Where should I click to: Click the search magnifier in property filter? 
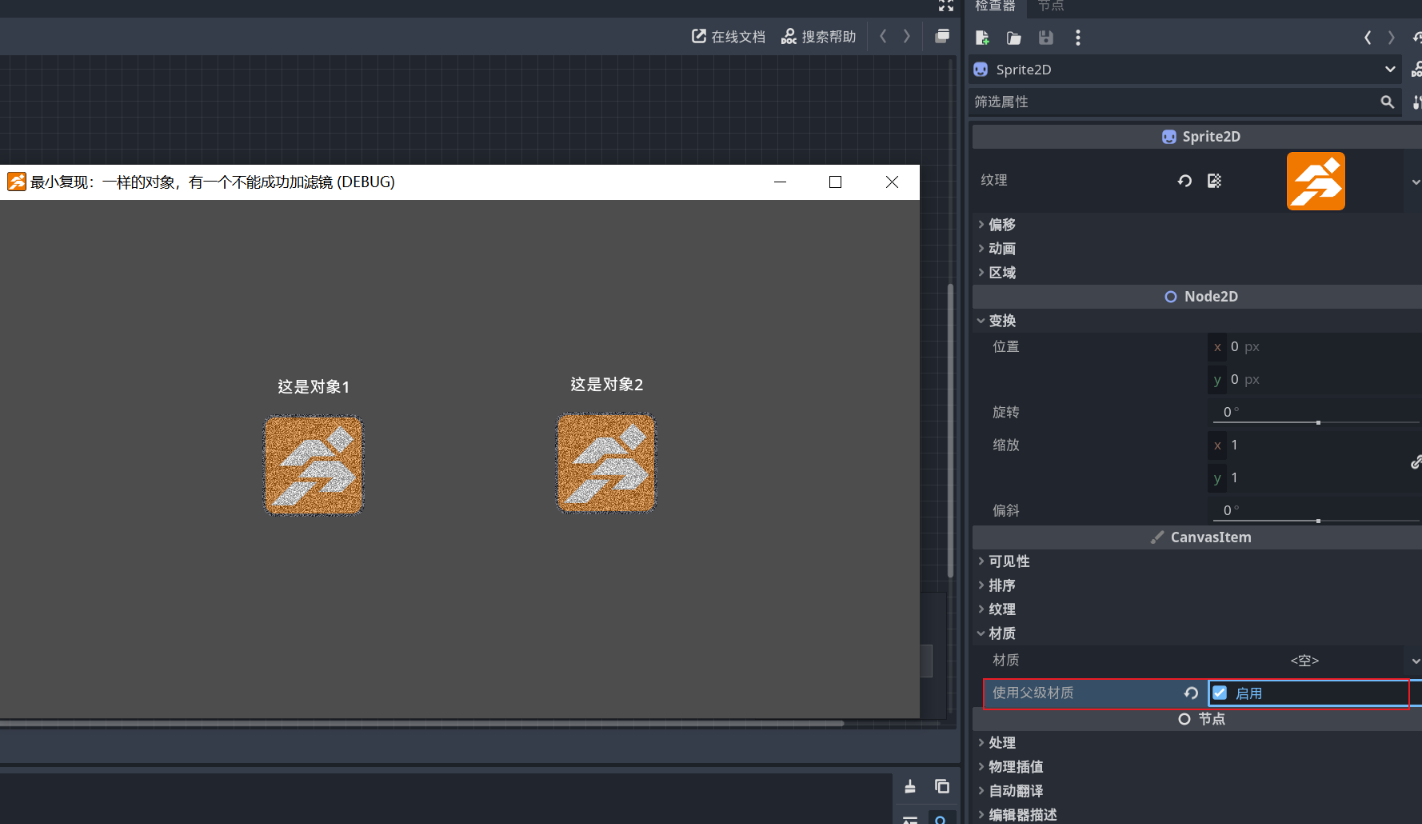point(1387,102)
